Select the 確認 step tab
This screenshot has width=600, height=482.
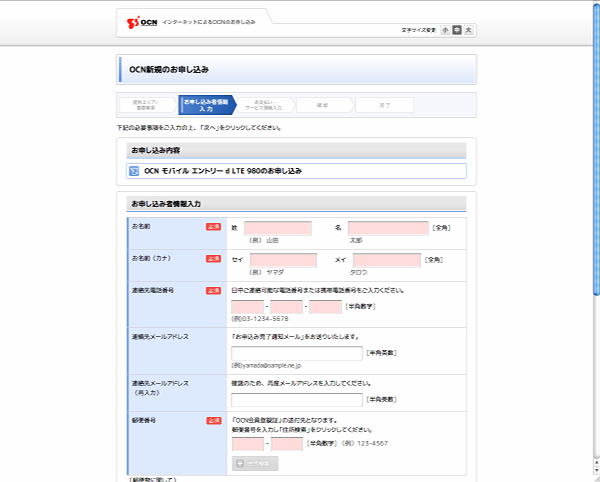323,105
